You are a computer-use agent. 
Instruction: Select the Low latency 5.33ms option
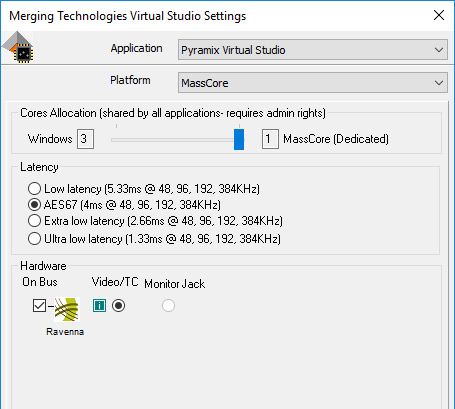(144, 189)
